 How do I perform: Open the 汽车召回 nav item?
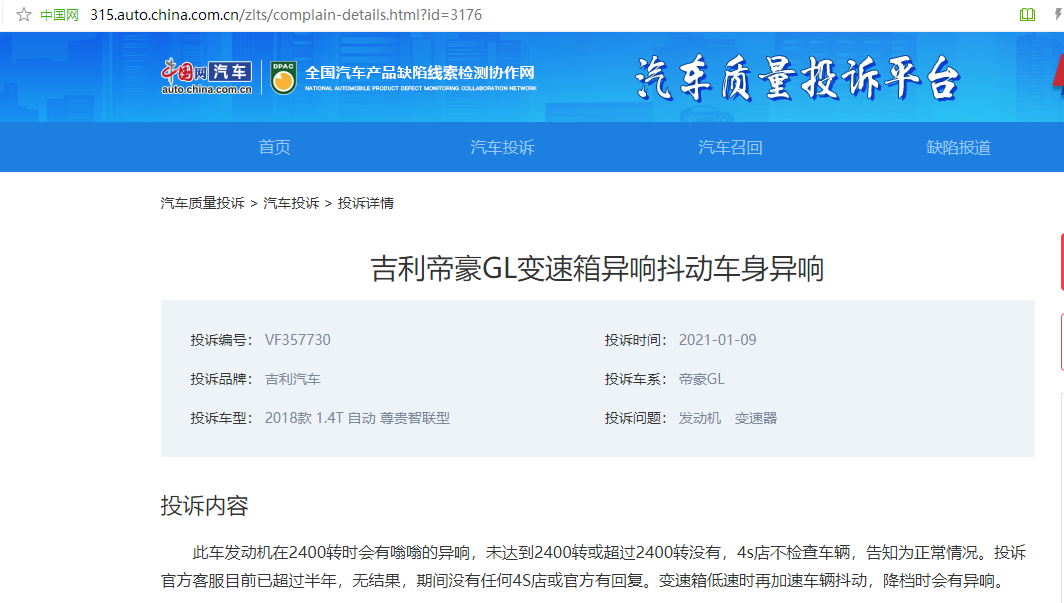coord(730,147)
